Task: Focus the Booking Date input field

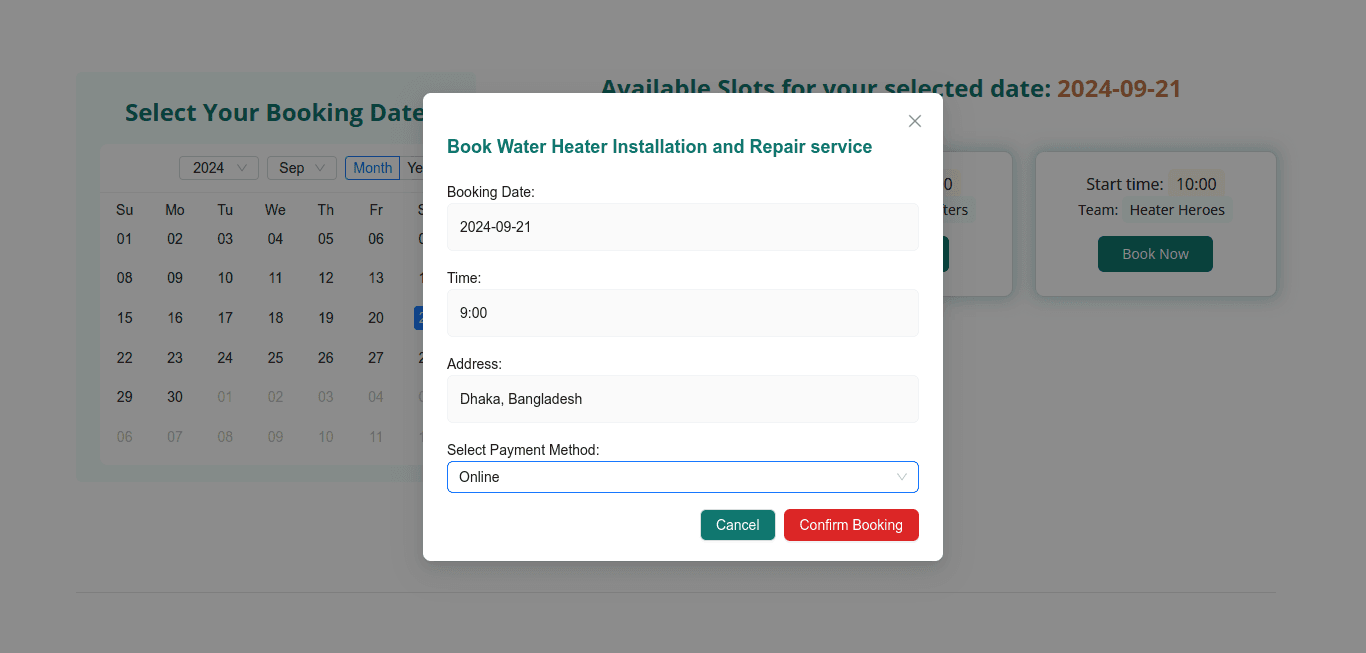Action: (x=682, y=227)
